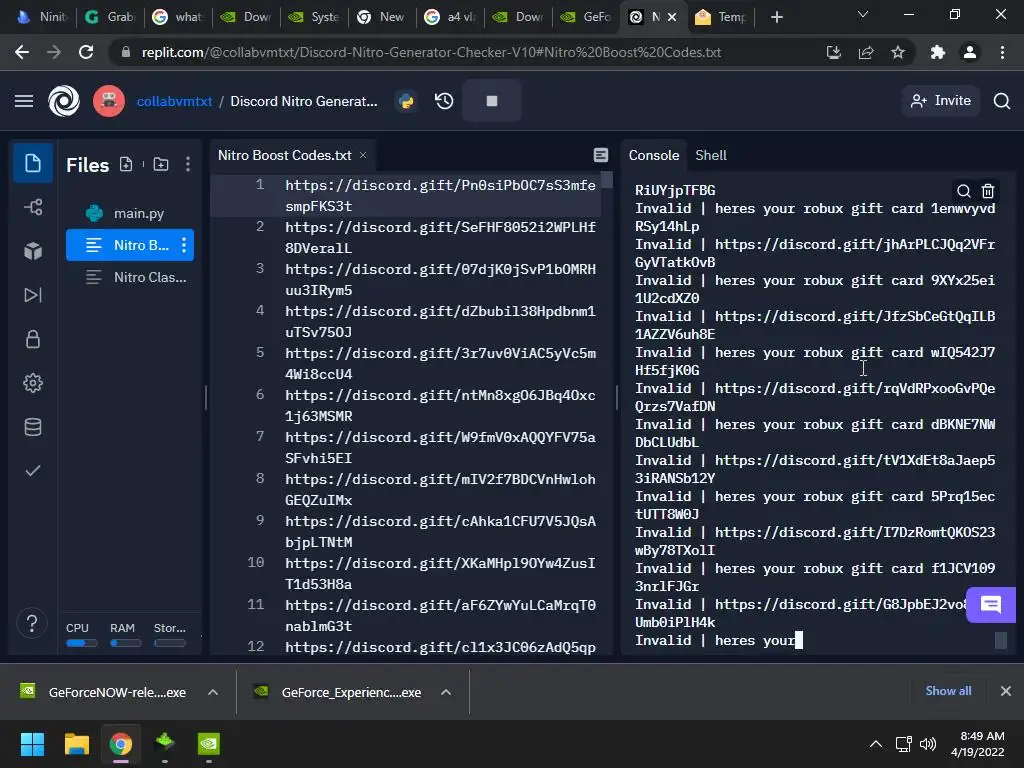Click the Python language icon
Viewport: 1024px width, 768px height.
[406, 101]
